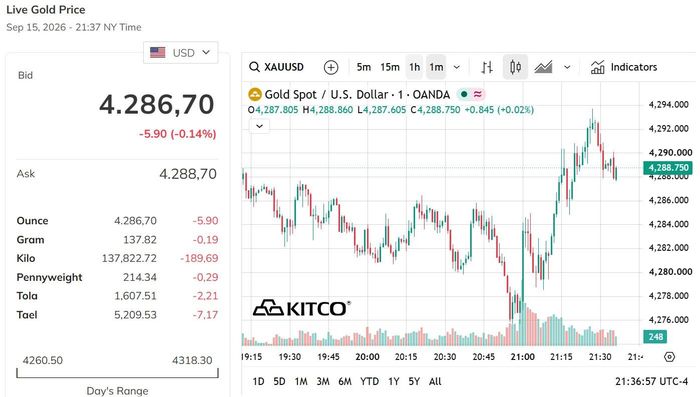This screenshot has width=700, height=397.
Task: Add symbol with the plus circle icon
Action: [331, 67]
